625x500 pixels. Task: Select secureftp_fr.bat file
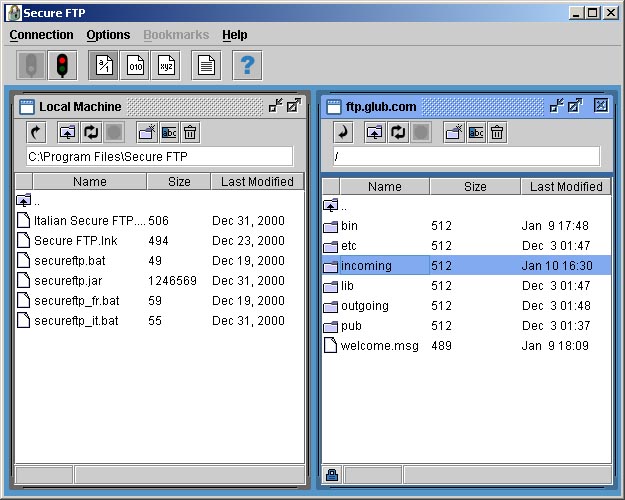(x=159, y=300)
